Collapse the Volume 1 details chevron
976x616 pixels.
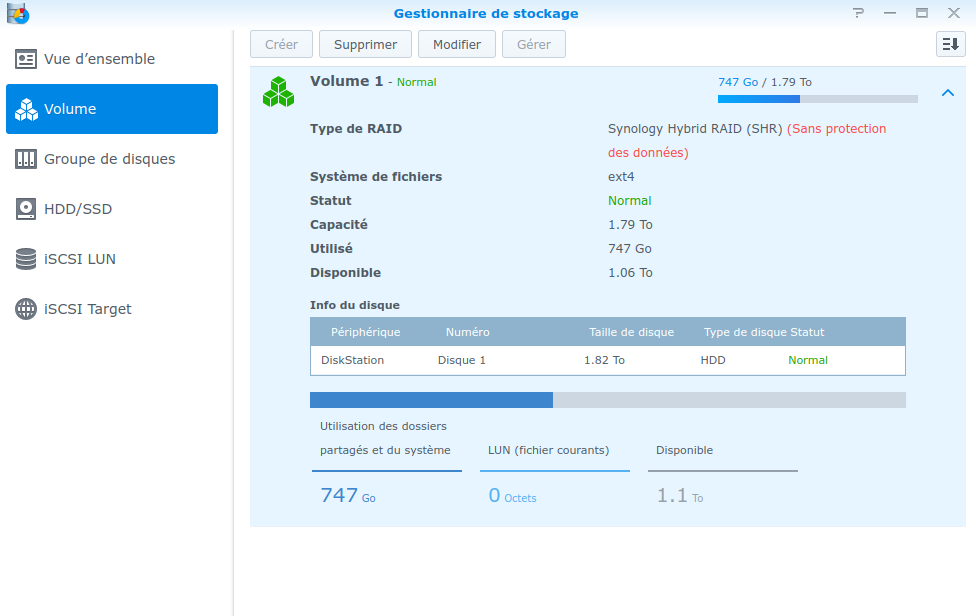coord(948,93)
